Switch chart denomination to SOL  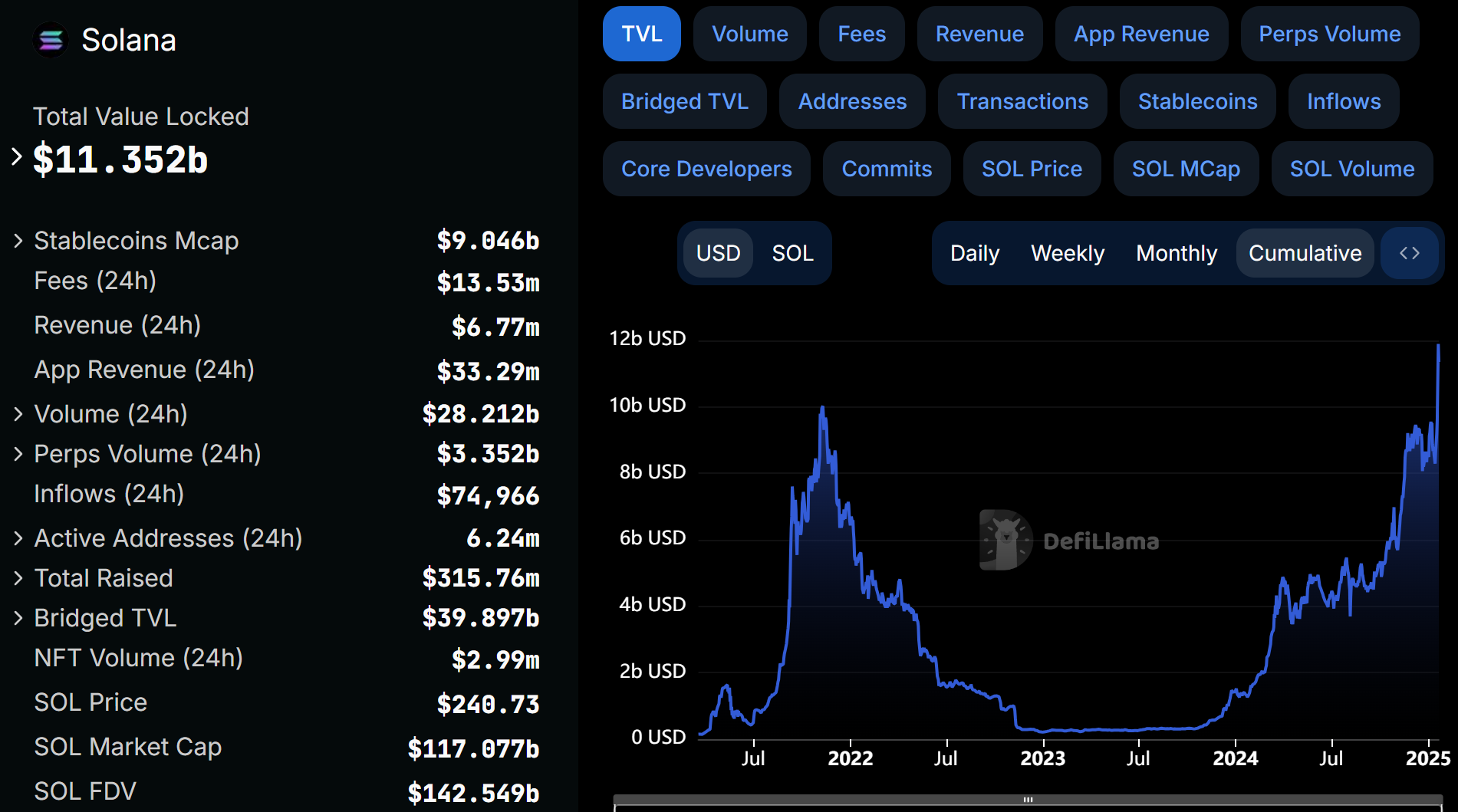(792, 253)
